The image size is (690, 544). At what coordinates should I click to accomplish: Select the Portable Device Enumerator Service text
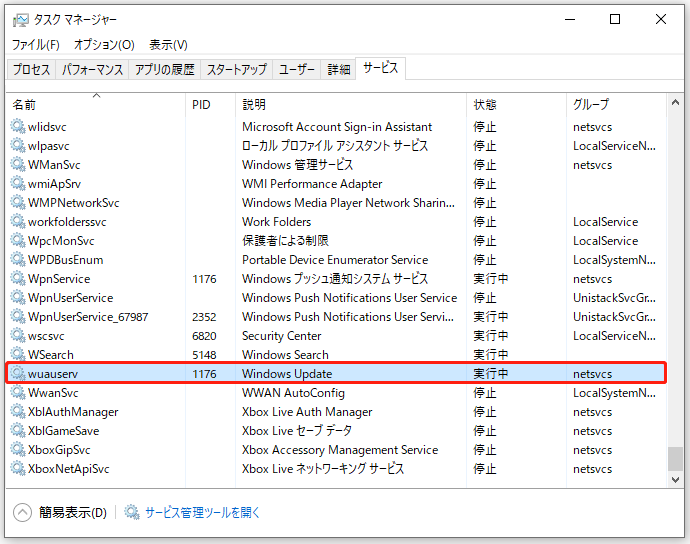pos(335,260)
